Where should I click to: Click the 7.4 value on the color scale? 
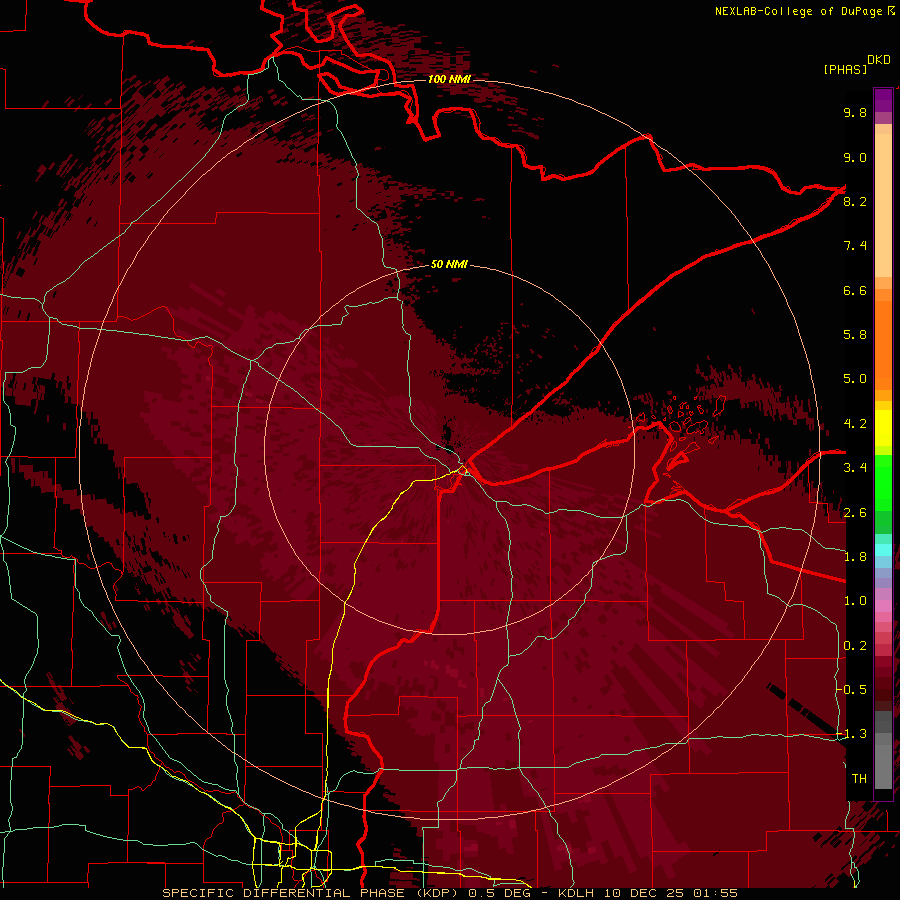coord(855,246)
